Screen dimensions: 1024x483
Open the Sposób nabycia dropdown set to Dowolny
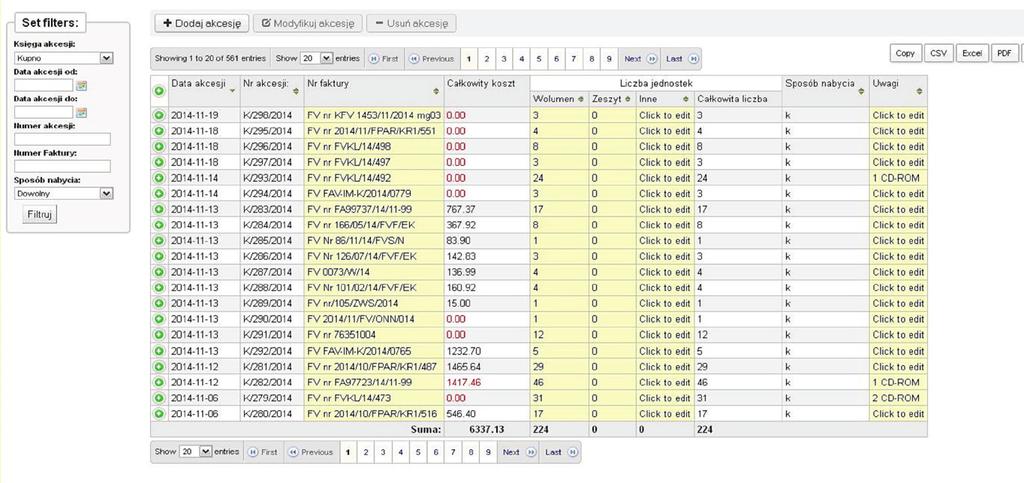(x=63, y=193)
